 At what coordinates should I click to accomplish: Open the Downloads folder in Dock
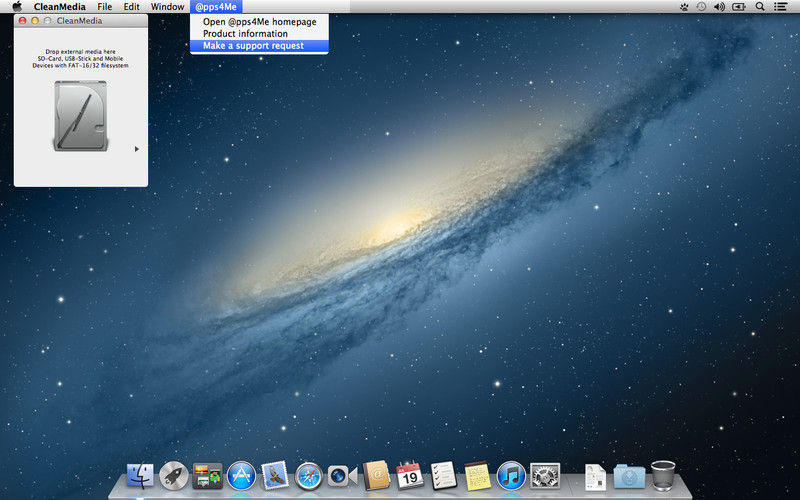629,477
